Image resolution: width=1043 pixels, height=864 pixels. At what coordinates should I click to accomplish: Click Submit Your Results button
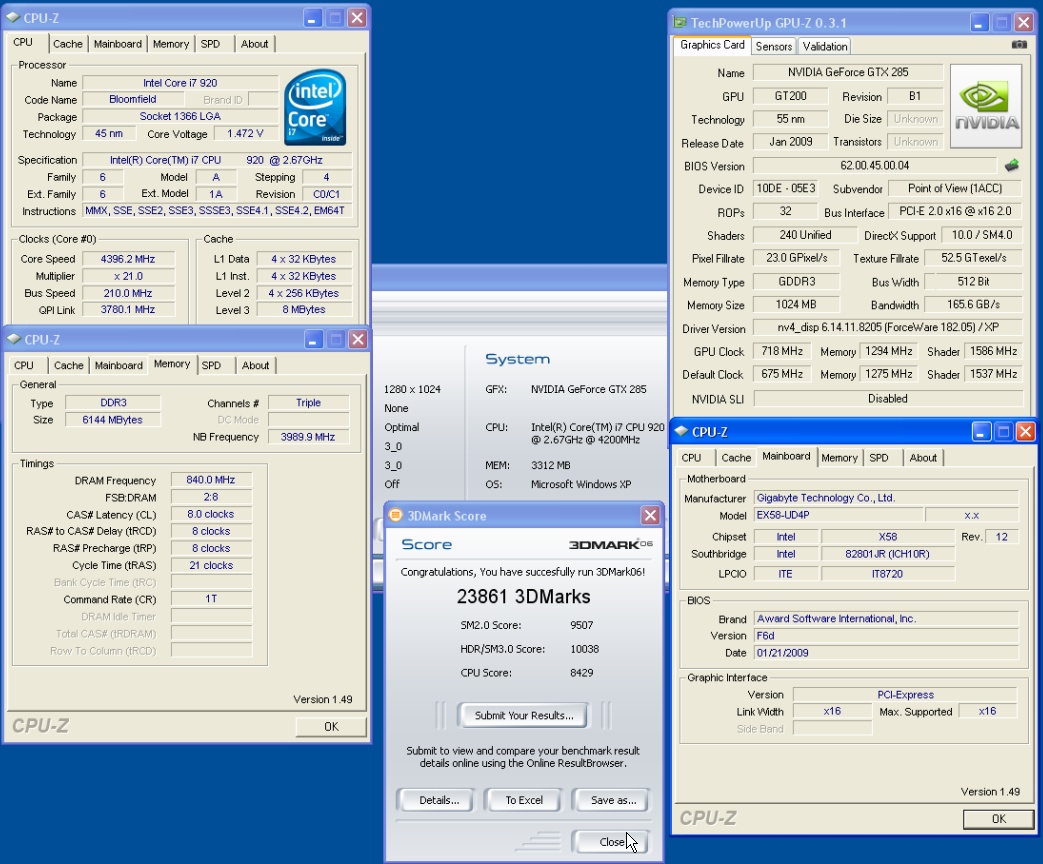[523, 715]
